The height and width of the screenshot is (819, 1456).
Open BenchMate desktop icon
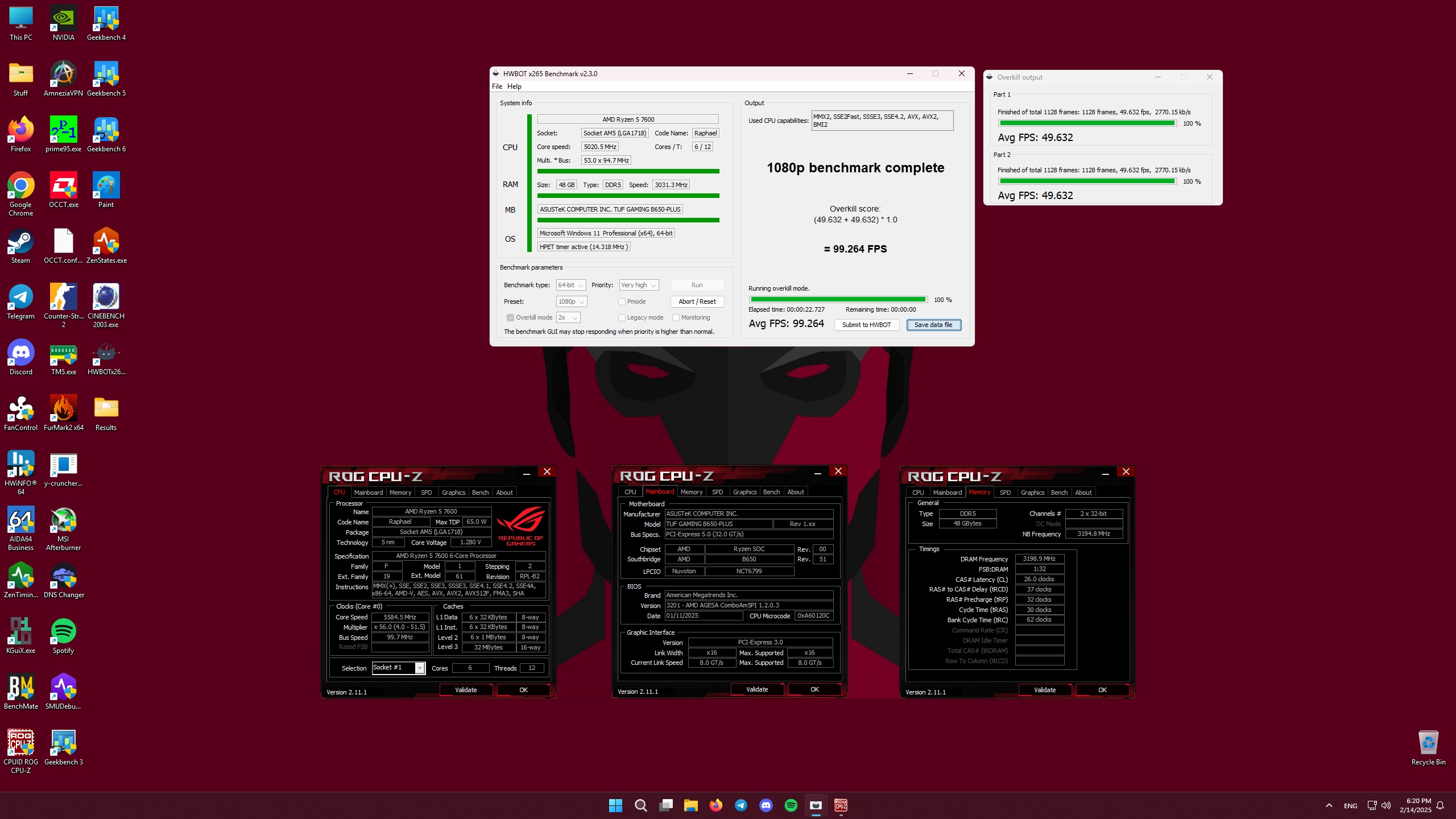pos(21,692)
